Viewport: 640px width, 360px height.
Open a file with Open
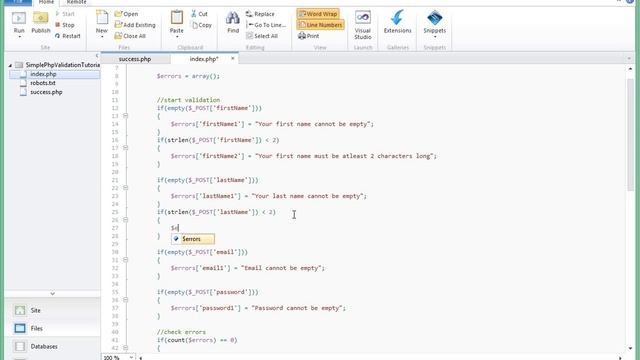[x=126, y=14]
